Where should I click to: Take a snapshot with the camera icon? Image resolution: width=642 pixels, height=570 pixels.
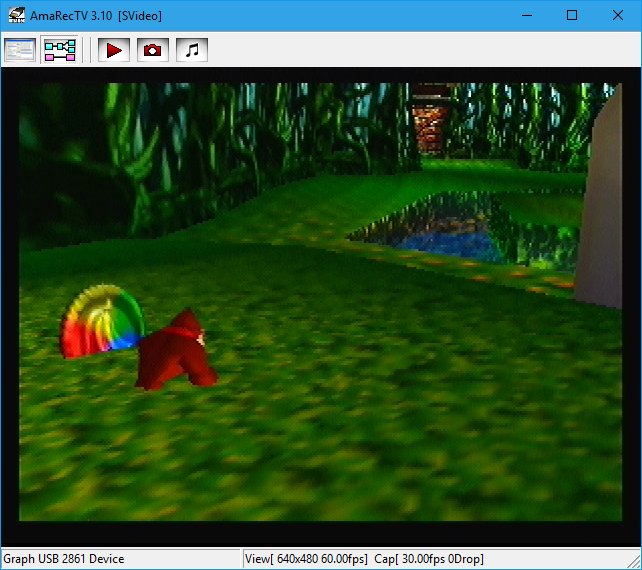coord(153,50)
